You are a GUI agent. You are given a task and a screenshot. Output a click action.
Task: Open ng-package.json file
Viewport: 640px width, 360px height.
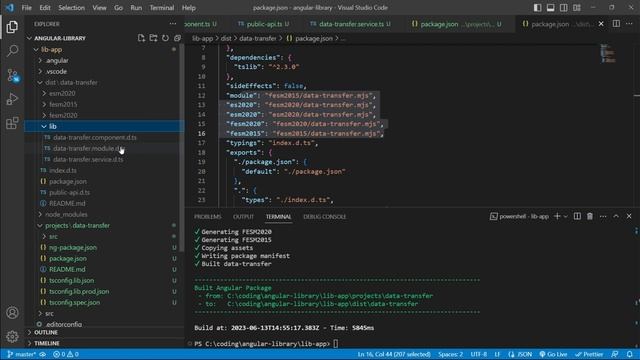(73, 247)
